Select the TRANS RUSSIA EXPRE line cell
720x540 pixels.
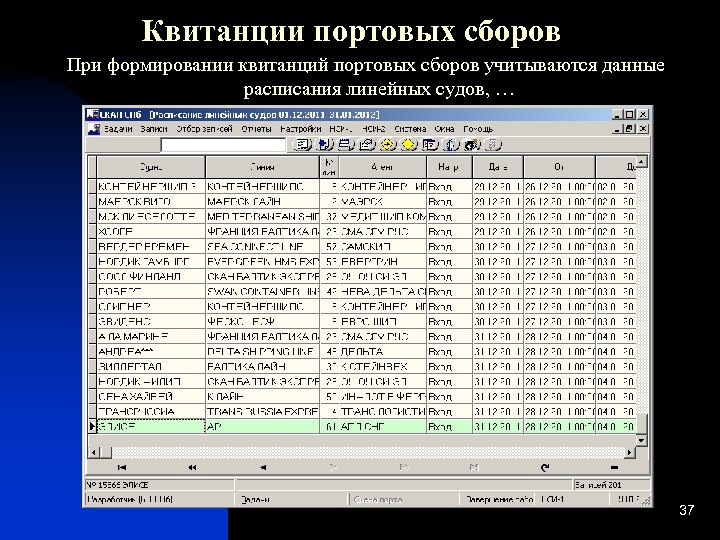(263, 411)
